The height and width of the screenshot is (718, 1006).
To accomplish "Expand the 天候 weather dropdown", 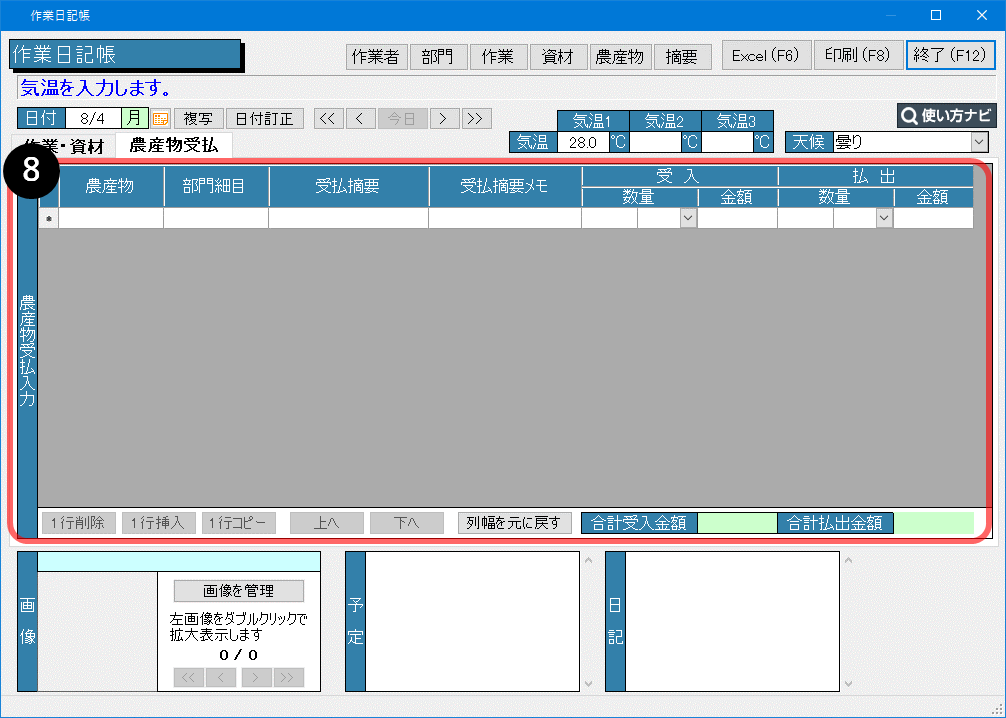I will [978, 142].
